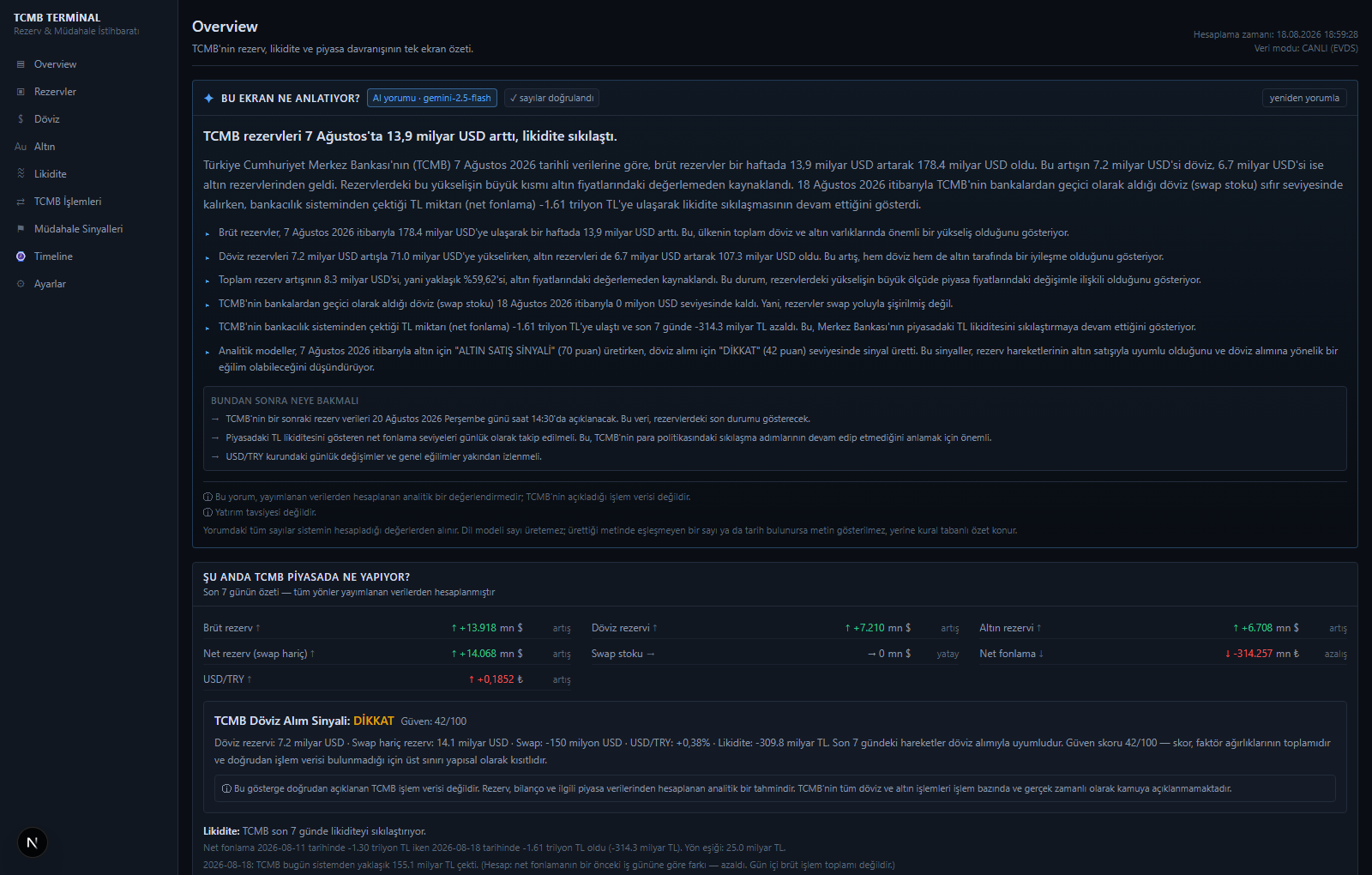Click the -314.257 mn ₺ value
The image size is (1372, 875).
pyautogui.click(x=1261, y=654)
